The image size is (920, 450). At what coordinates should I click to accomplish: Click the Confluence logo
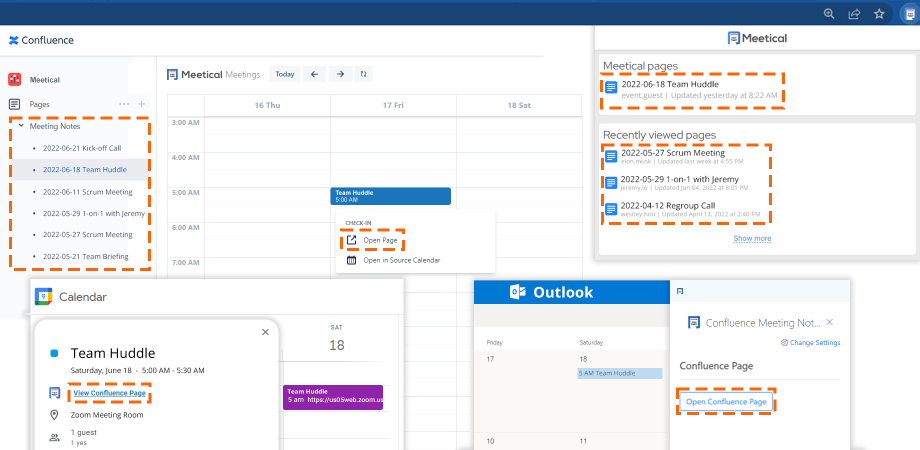[41, 40]
